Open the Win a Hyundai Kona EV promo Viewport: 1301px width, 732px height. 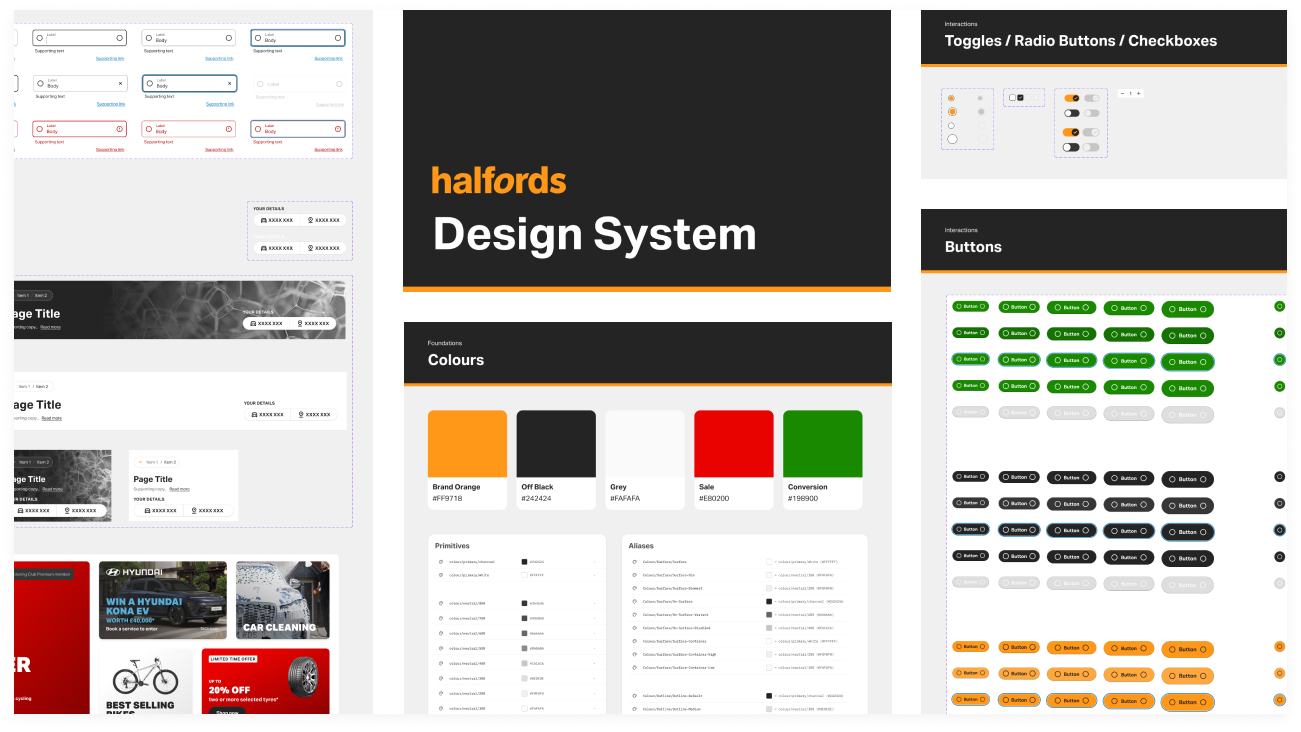point(163,600)
